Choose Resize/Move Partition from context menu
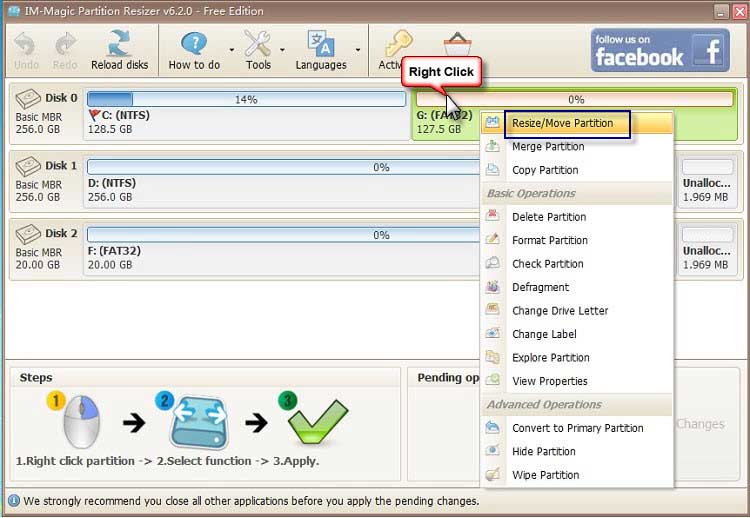Viewport: 750px width, 518px height. click(577, 123)
